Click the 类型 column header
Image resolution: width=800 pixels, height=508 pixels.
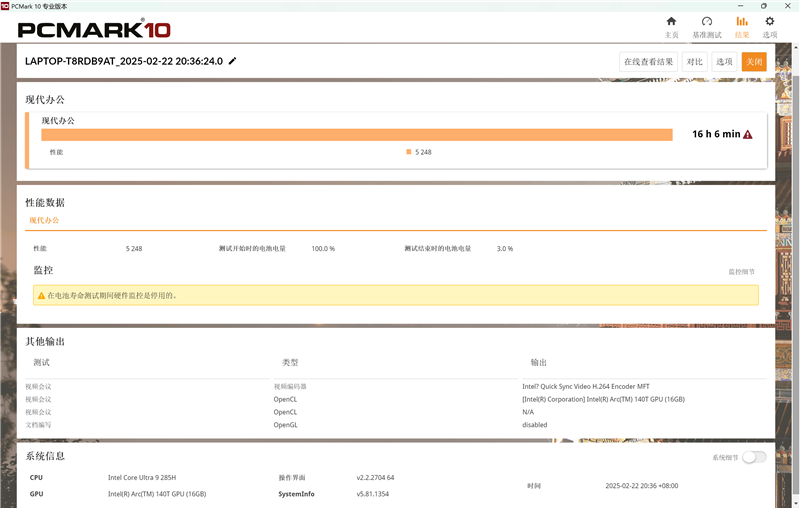pyautogui.click(x=290, y=363)
